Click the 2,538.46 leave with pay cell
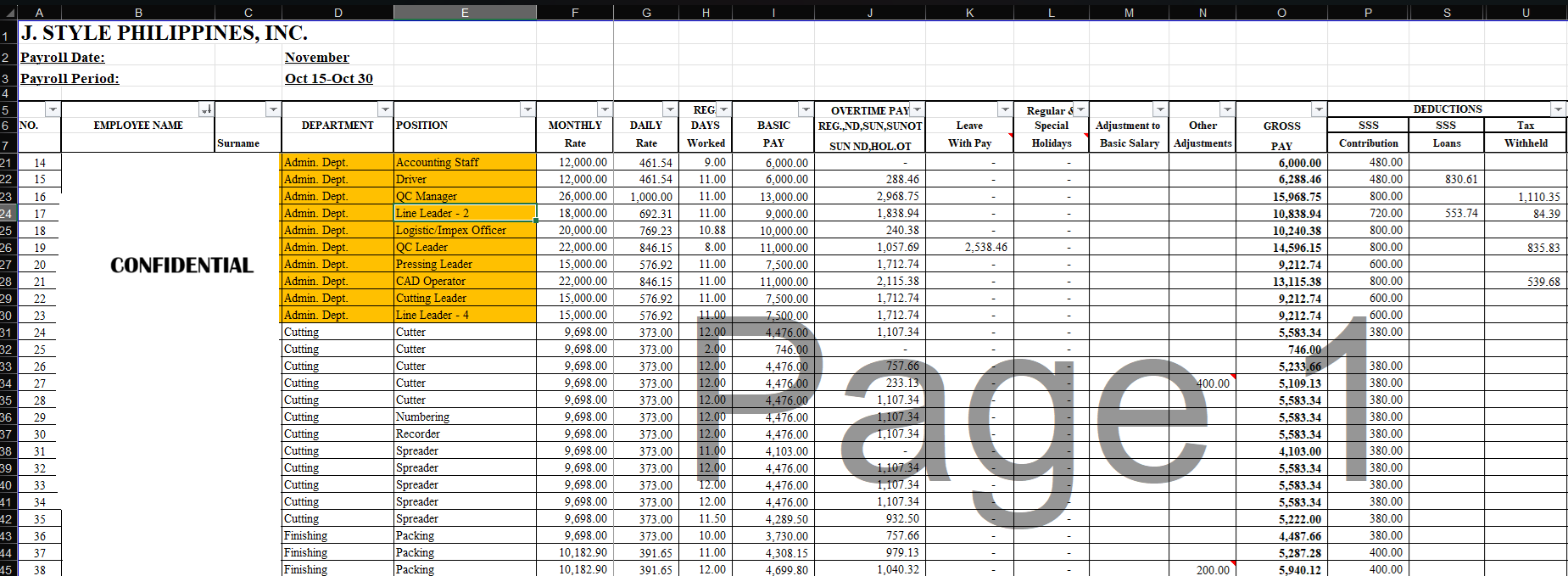The height and width of the screenshot is (576, 1568). click(x=969, y=247)
